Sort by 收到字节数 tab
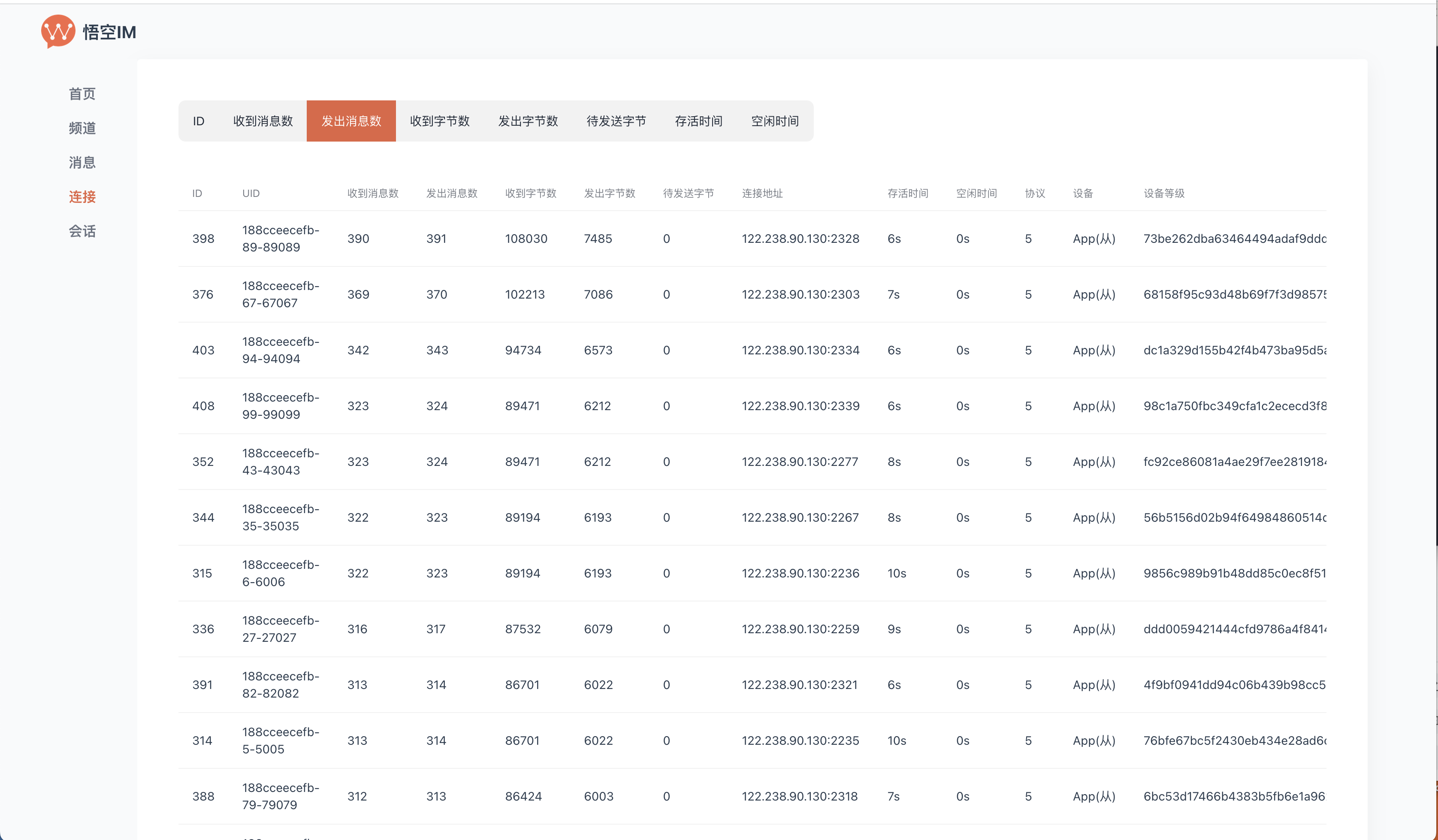This screenshot has width=1438, height=840. 439,121
